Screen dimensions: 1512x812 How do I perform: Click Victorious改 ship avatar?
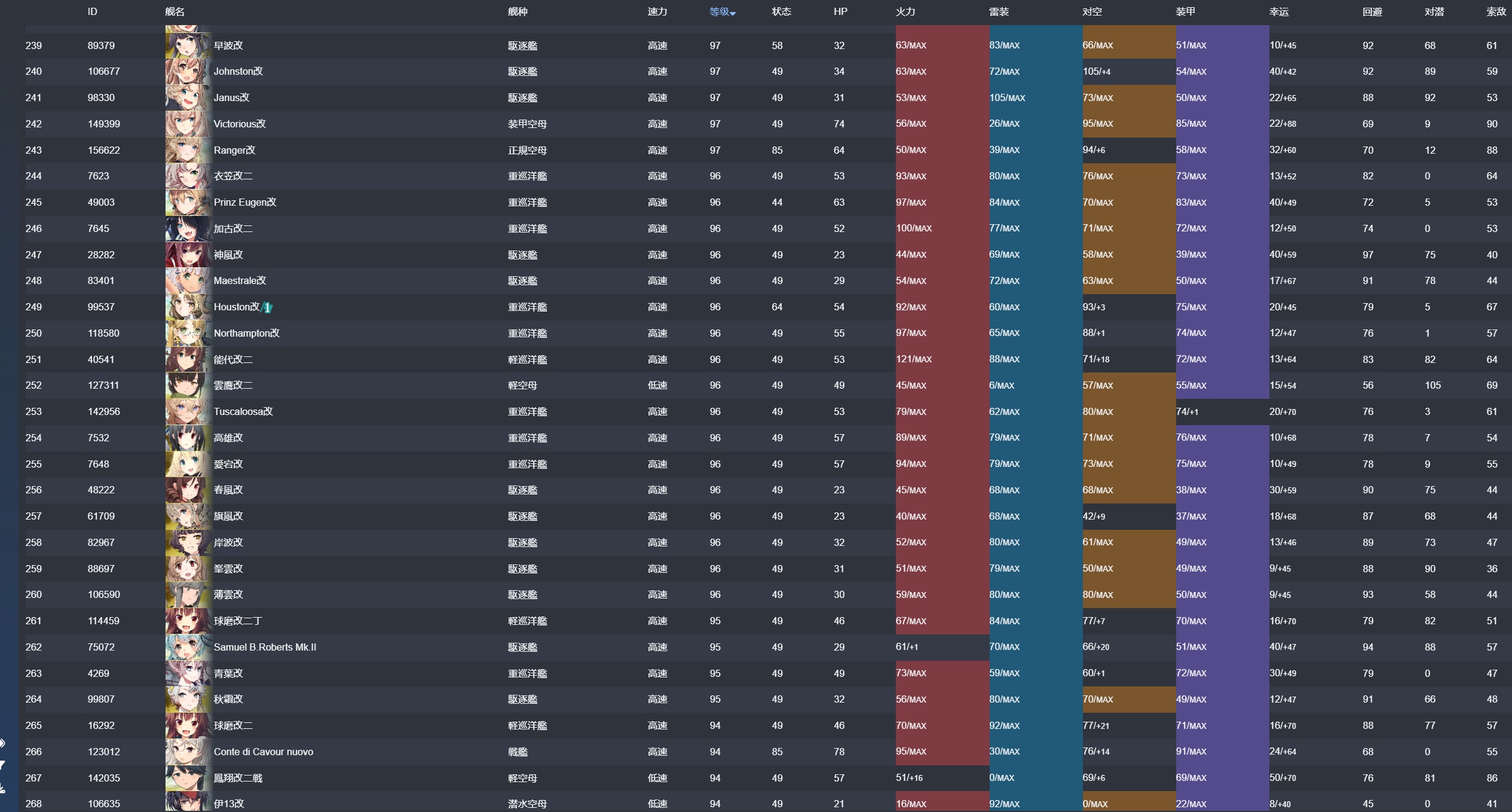point(188,124)
